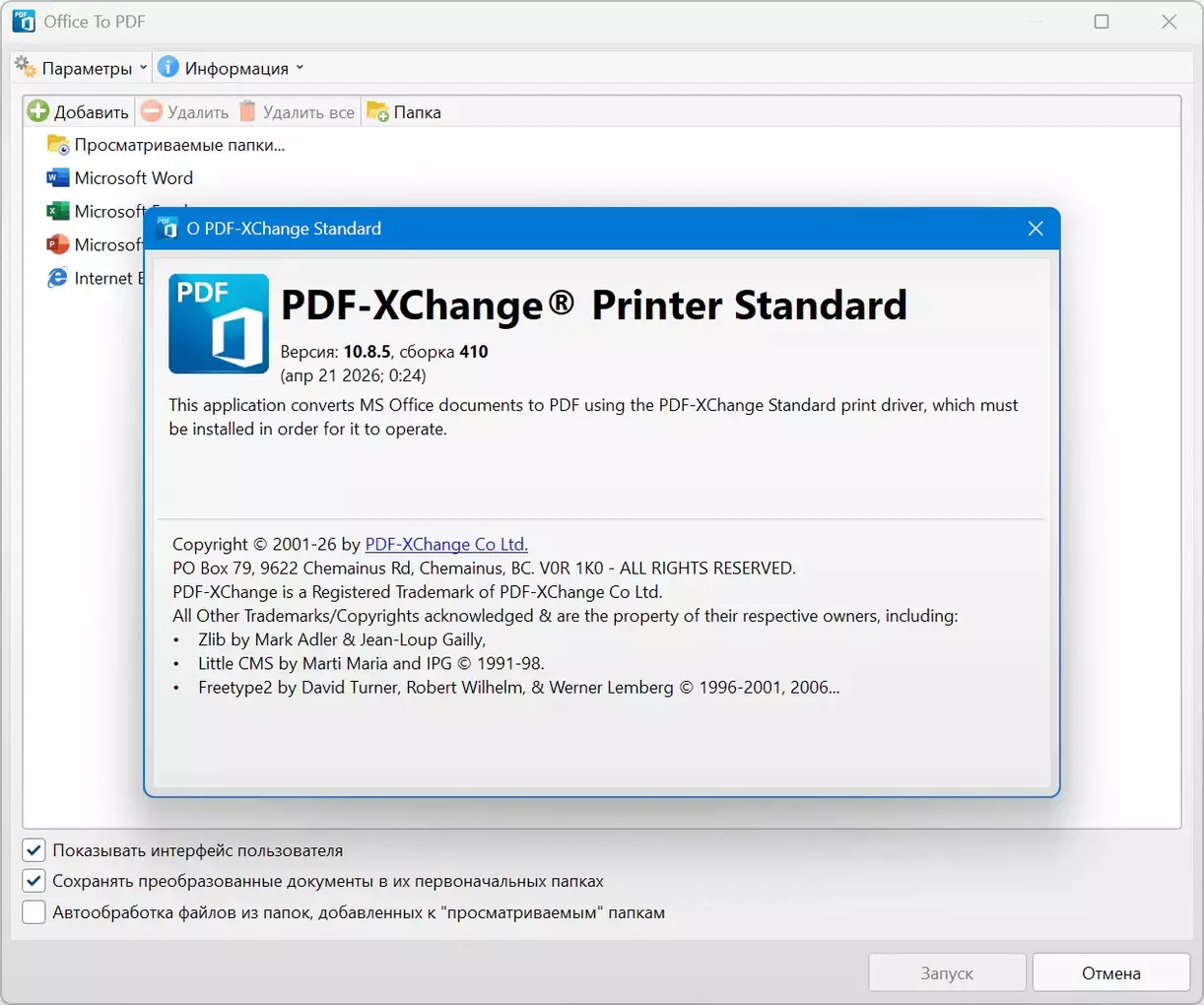Toggle Сохранять преобразованные документы checkbox

pyautogui.click(x=33, y=881)
